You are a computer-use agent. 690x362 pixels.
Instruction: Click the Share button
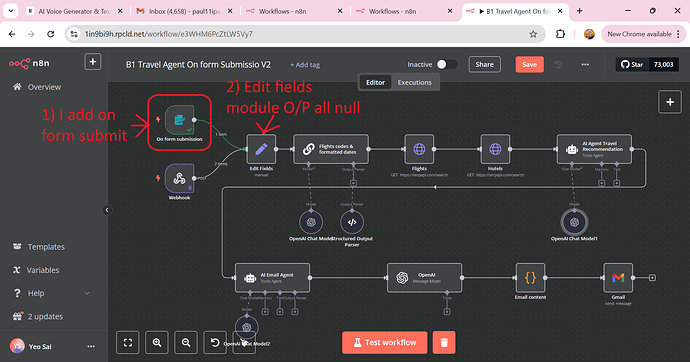click(x=484, y=65)
